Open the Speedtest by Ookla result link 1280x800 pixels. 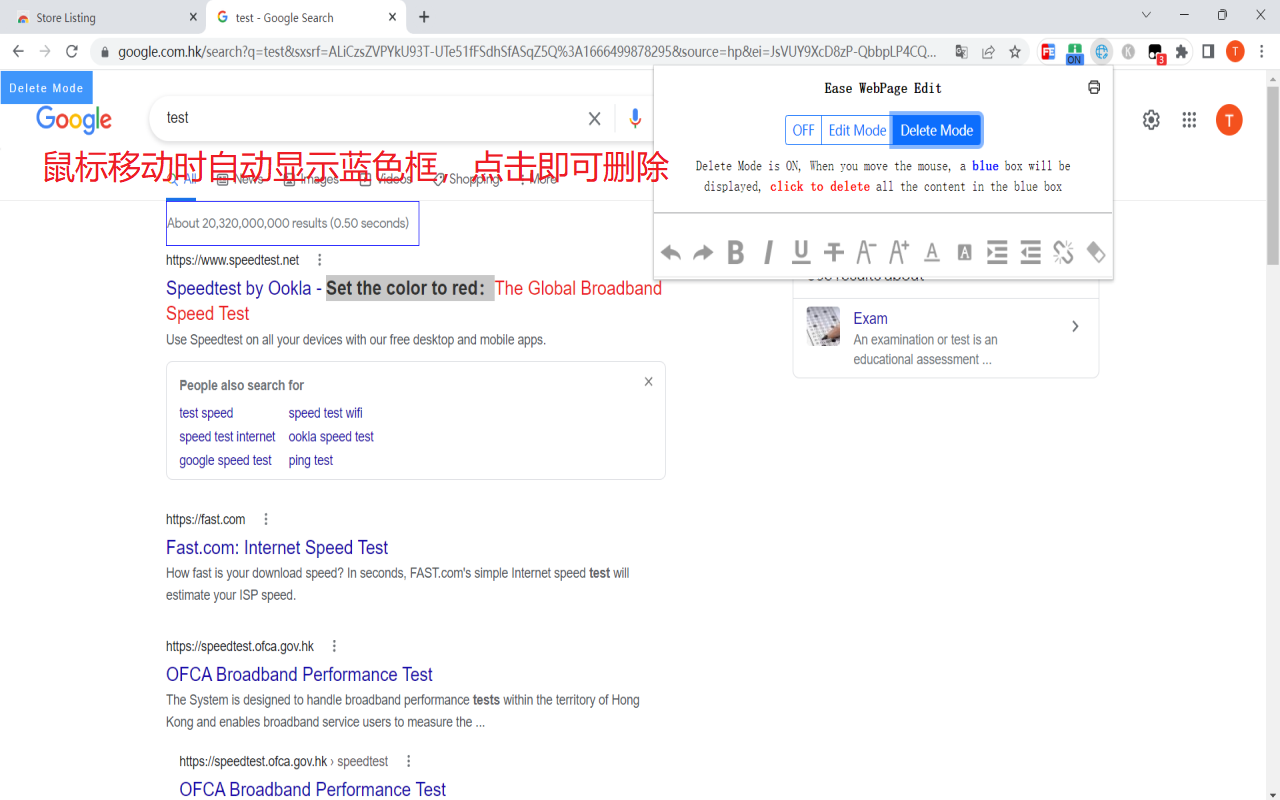tap(414, 300)
